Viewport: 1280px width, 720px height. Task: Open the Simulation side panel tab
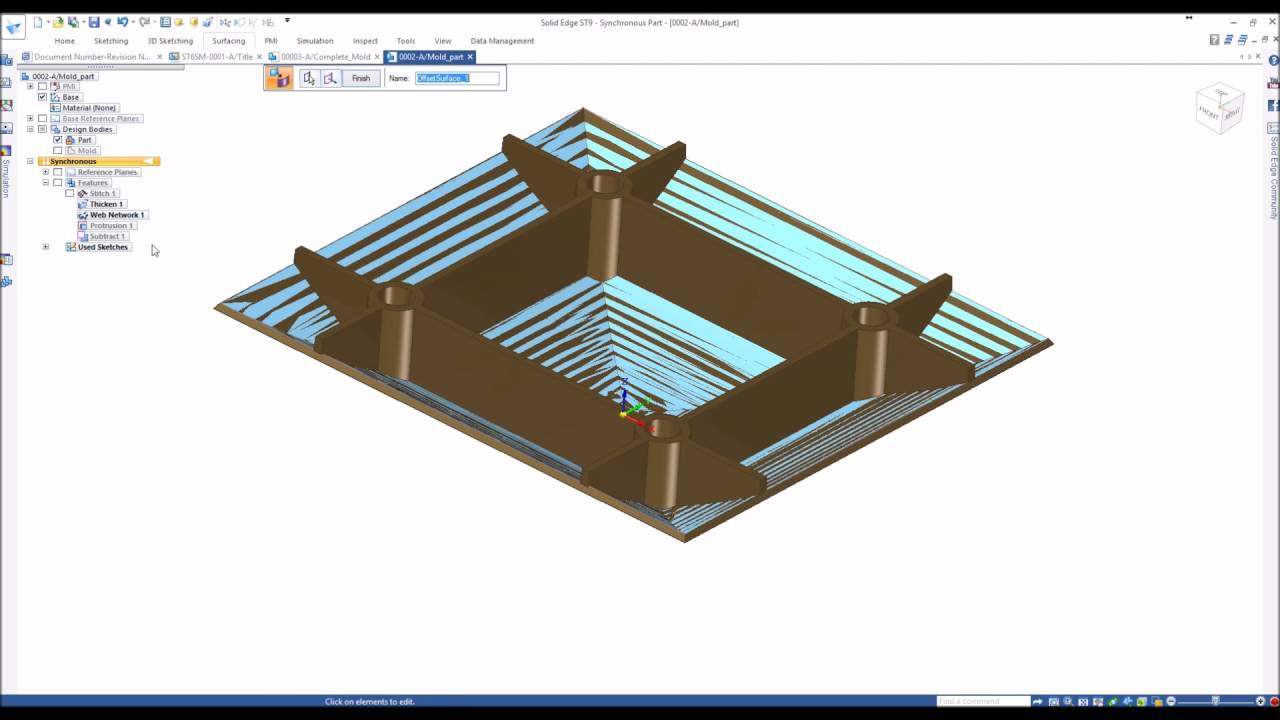(x=5, y=178)
